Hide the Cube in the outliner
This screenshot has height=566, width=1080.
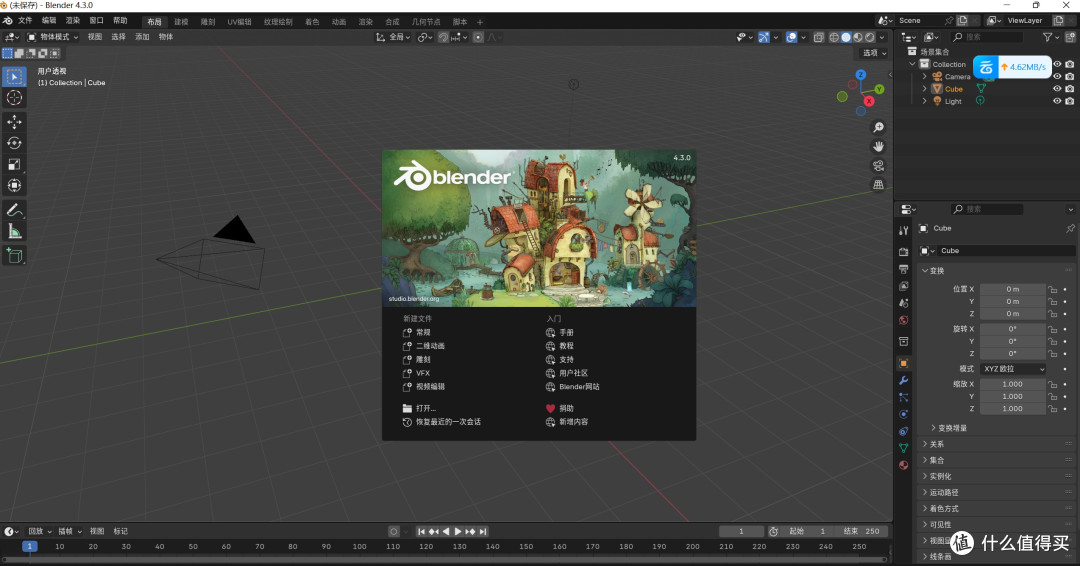(1057, 89)
